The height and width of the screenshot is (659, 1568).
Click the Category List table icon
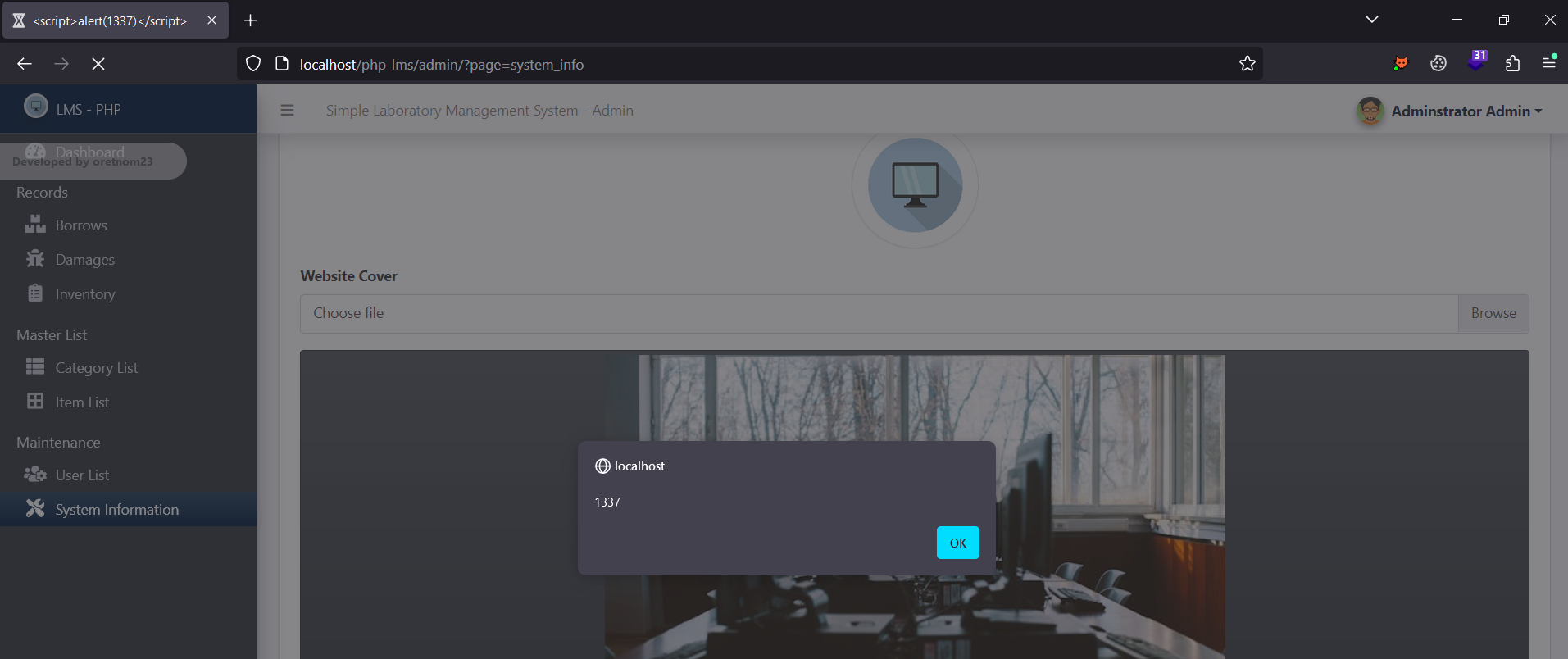tap(35, 366)
